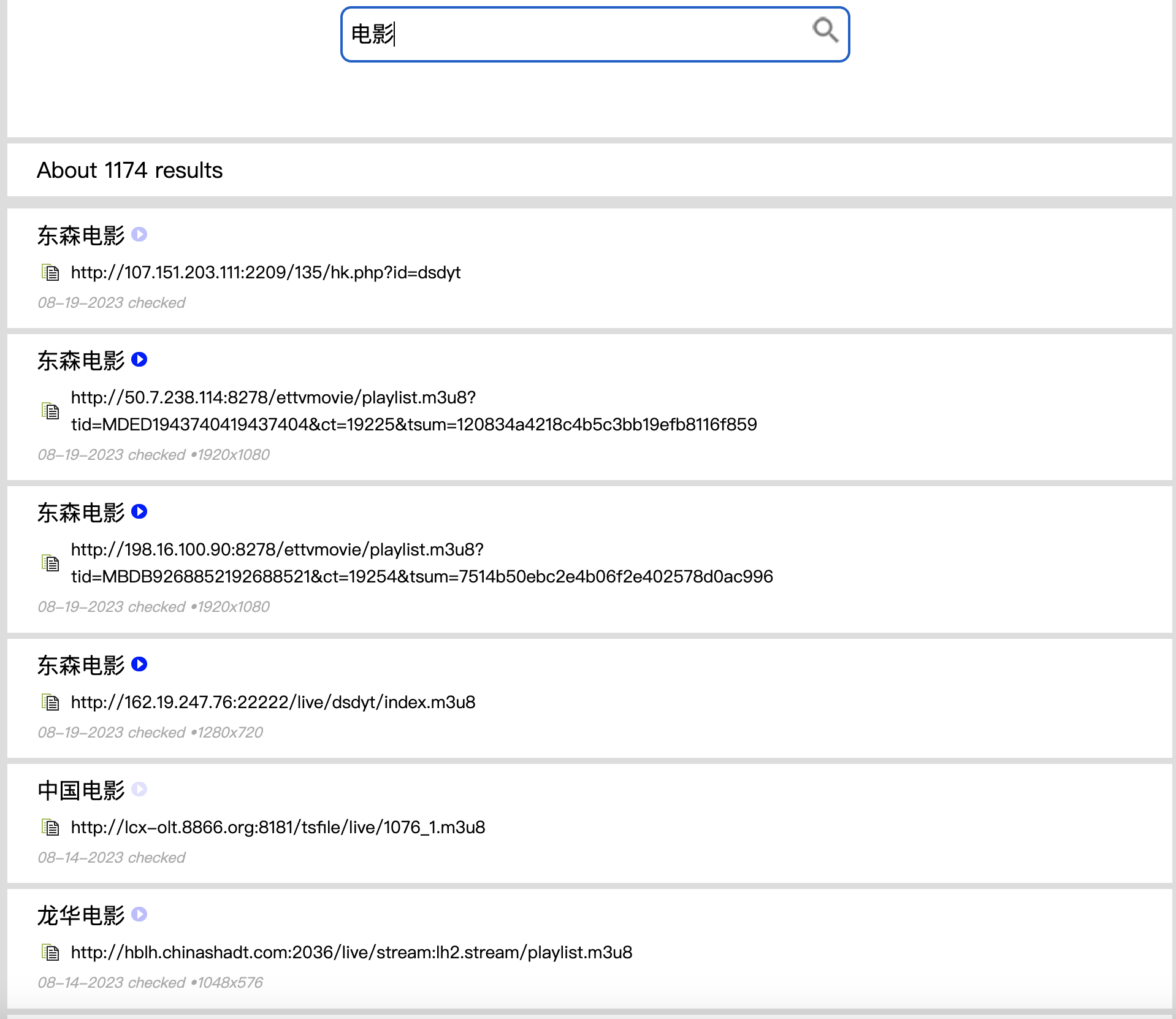Copy the 198.16.100.90 playlist link icon
Viewport: 1176px width, 1019px height.
(50, 563)
